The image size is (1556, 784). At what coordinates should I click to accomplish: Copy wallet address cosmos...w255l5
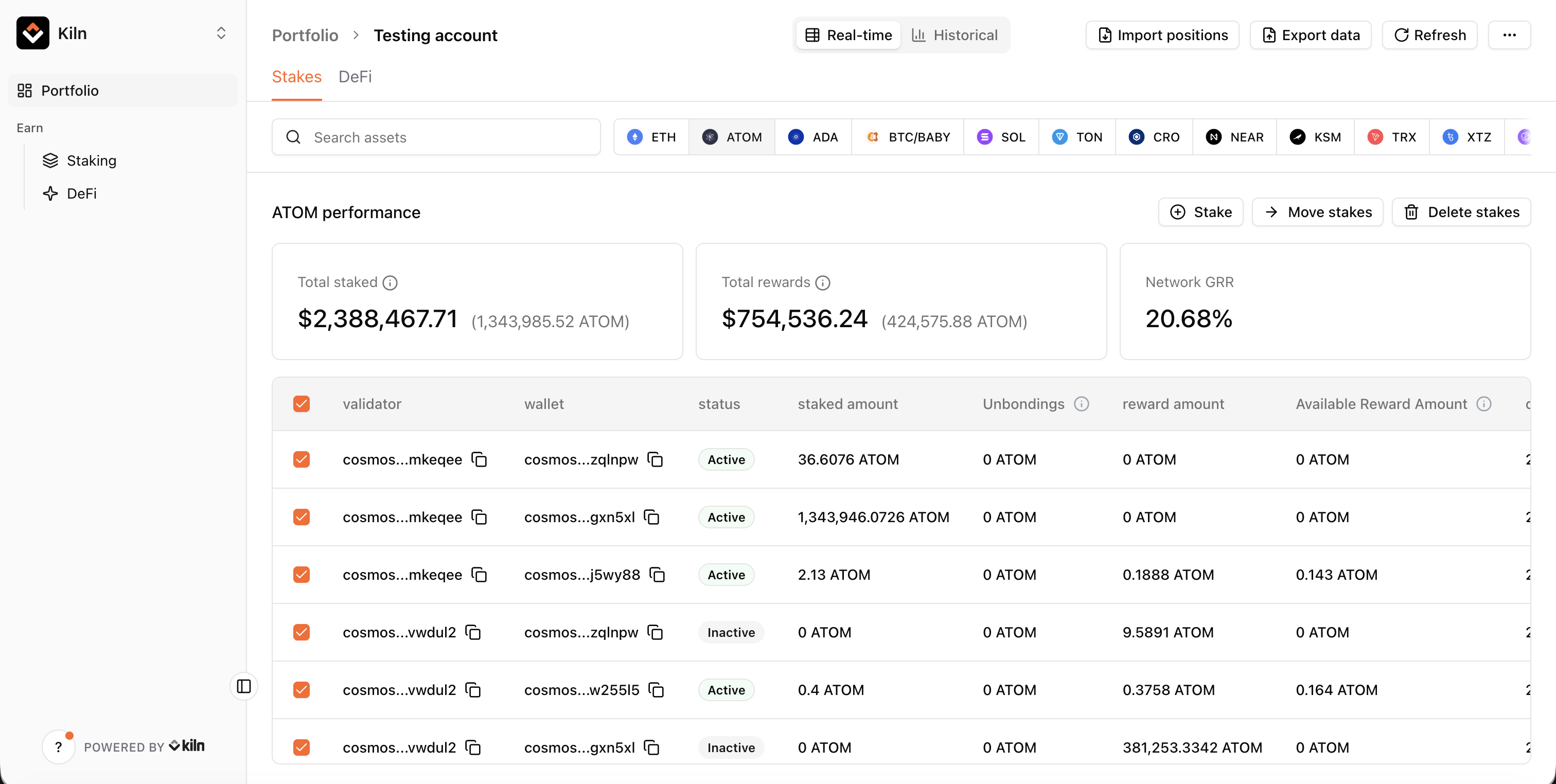[656, 690]
